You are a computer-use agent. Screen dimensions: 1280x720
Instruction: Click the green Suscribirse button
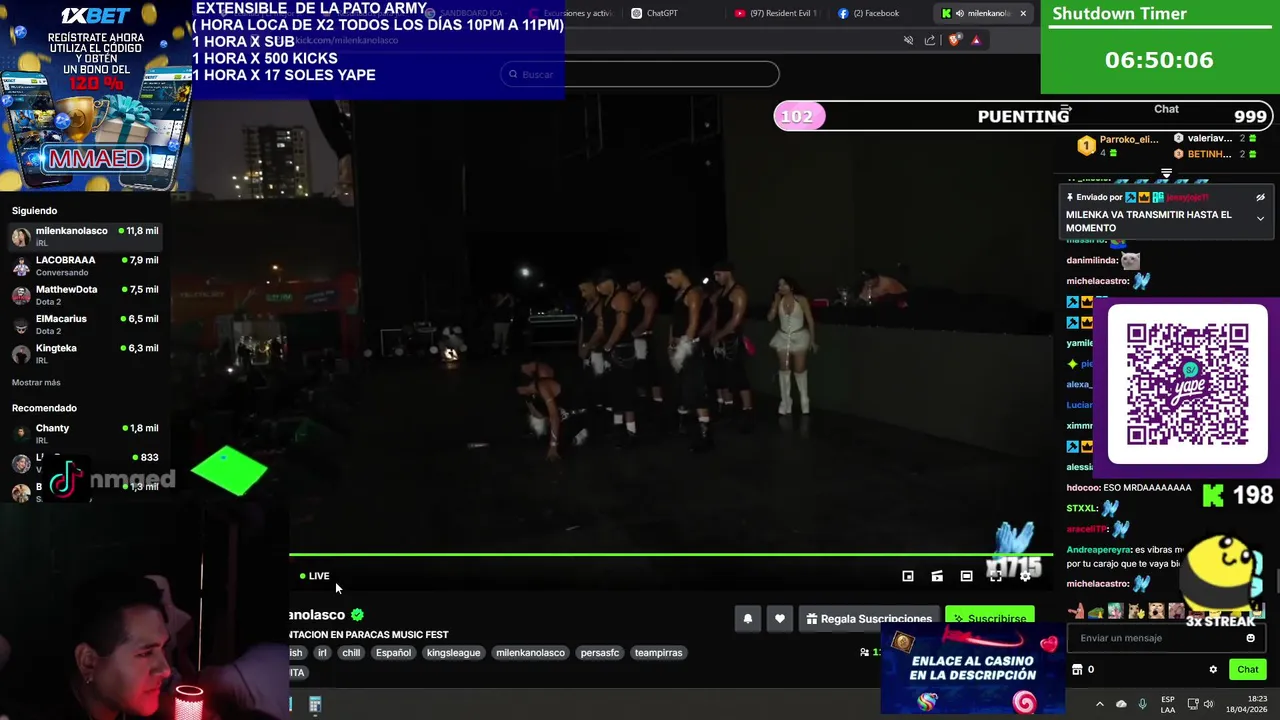click(x=989, y=619)
